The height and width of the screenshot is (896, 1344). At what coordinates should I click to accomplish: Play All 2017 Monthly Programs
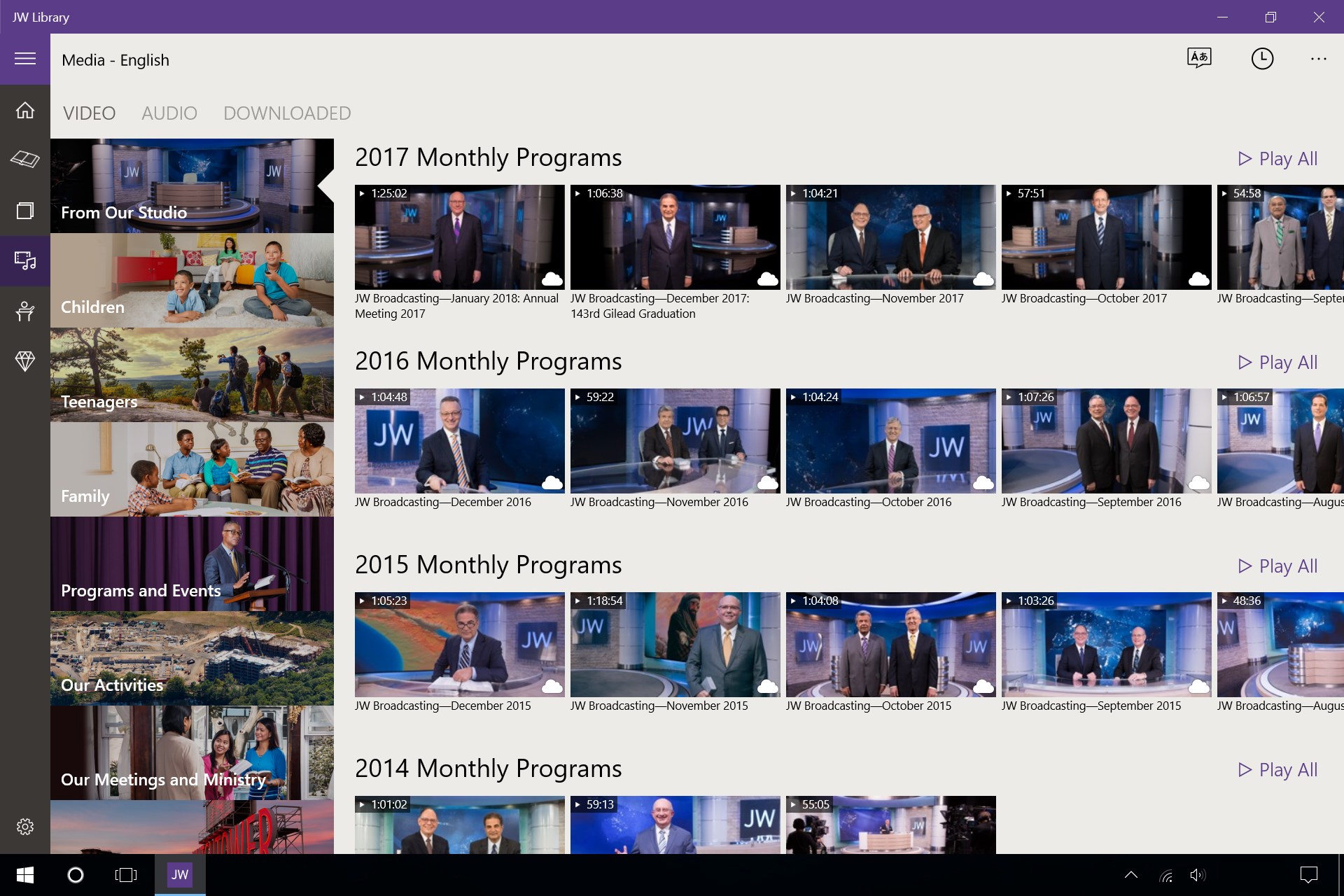(x=1277, y=159)
